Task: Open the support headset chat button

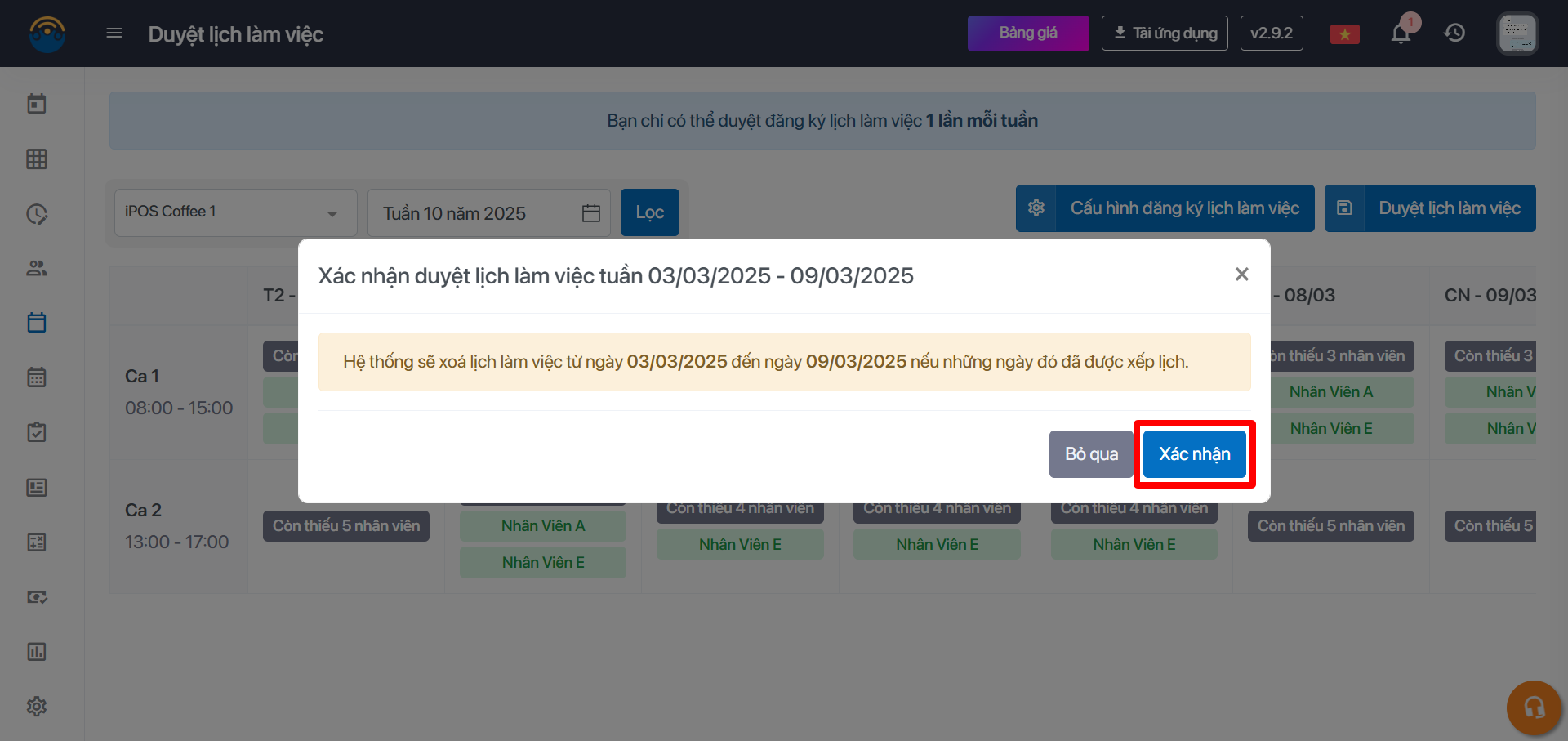Action: pyautogui.click(x=1534, y=708)
